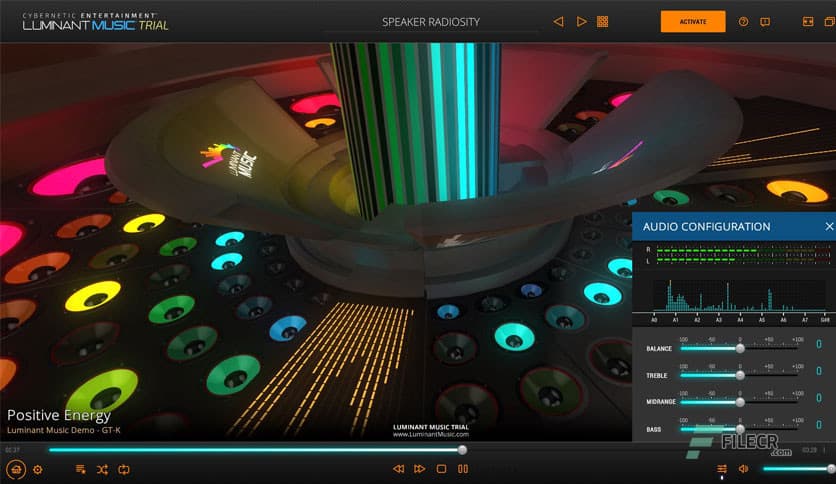Set the Bass slider
The height and width of the screenshot is (484, 836).
click(x=739, y=429)
